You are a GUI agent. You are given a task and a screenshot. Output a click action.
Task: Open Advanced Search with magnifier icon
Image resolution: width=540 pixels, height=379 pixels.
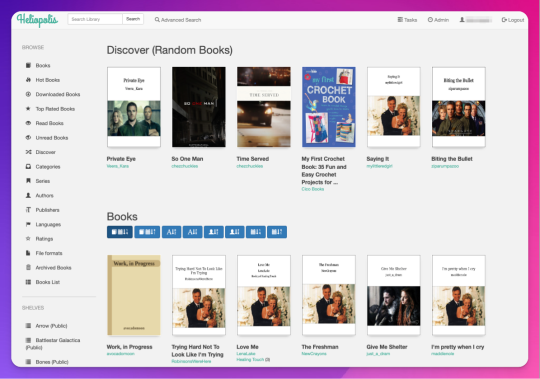178,20
